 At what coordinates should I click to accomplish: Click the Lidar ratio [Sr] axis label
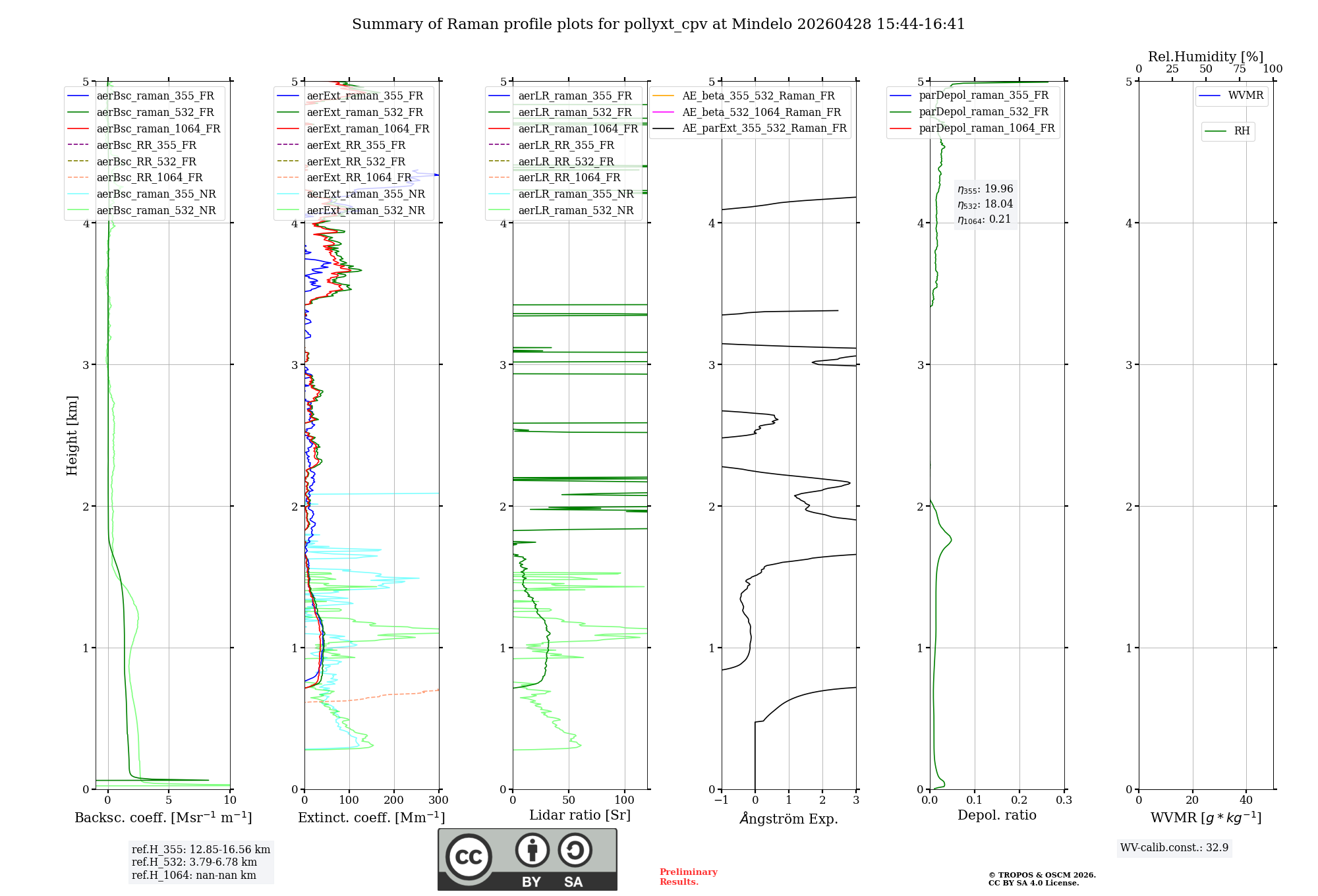tap(579, 815)
